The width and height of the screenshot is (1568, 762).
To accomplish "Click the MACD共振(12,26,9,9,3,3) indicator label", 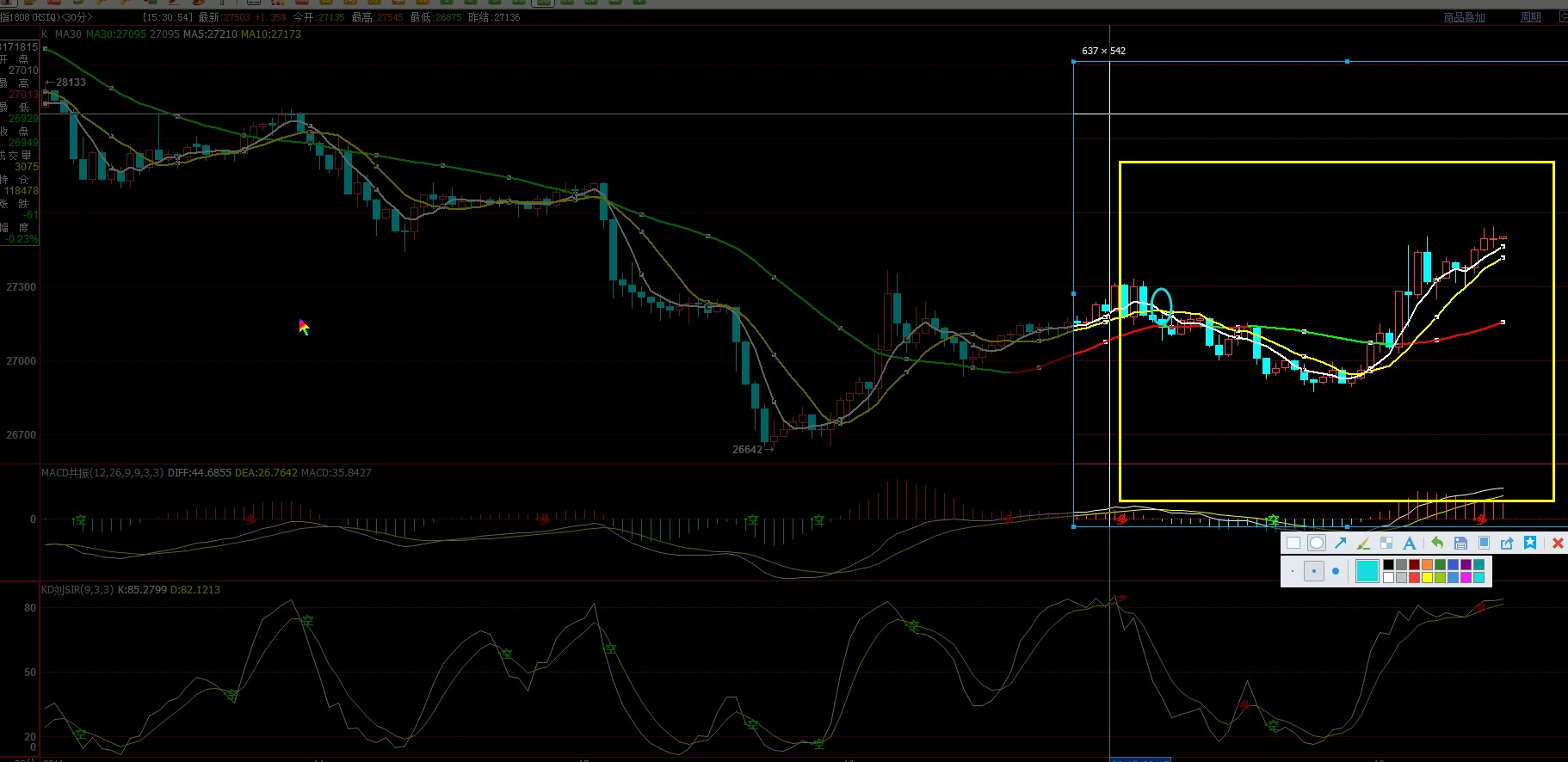I will click(102, 473).
